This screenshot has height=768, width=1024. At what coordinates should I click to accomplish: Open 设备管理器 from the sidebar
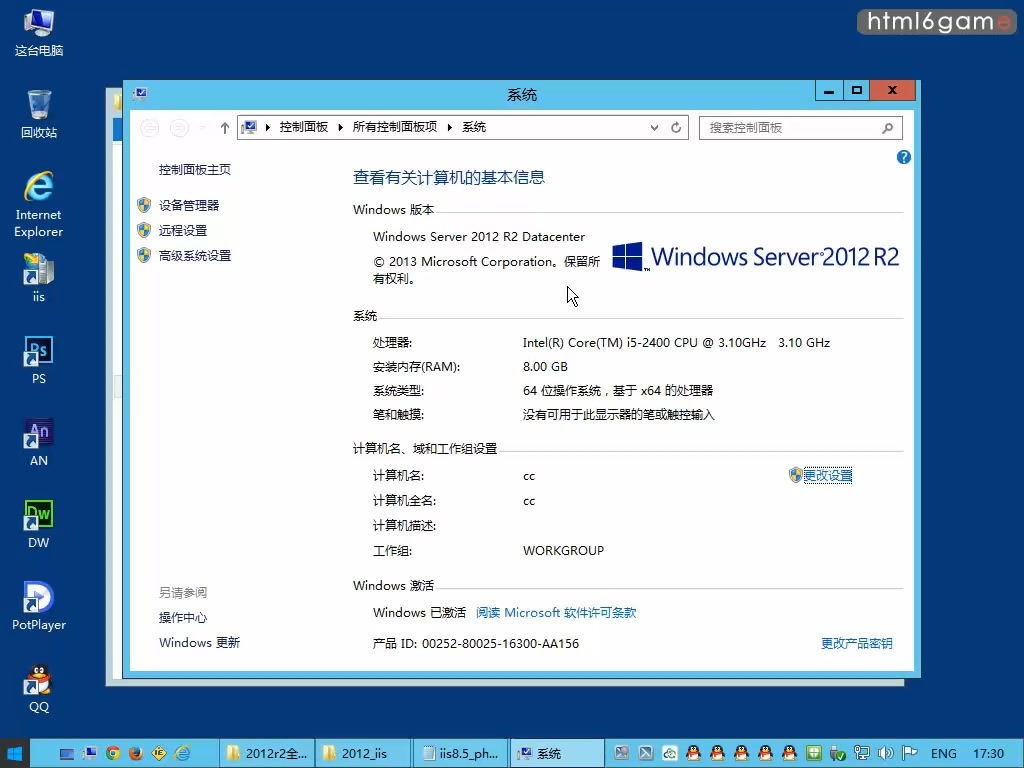[189, 206]
